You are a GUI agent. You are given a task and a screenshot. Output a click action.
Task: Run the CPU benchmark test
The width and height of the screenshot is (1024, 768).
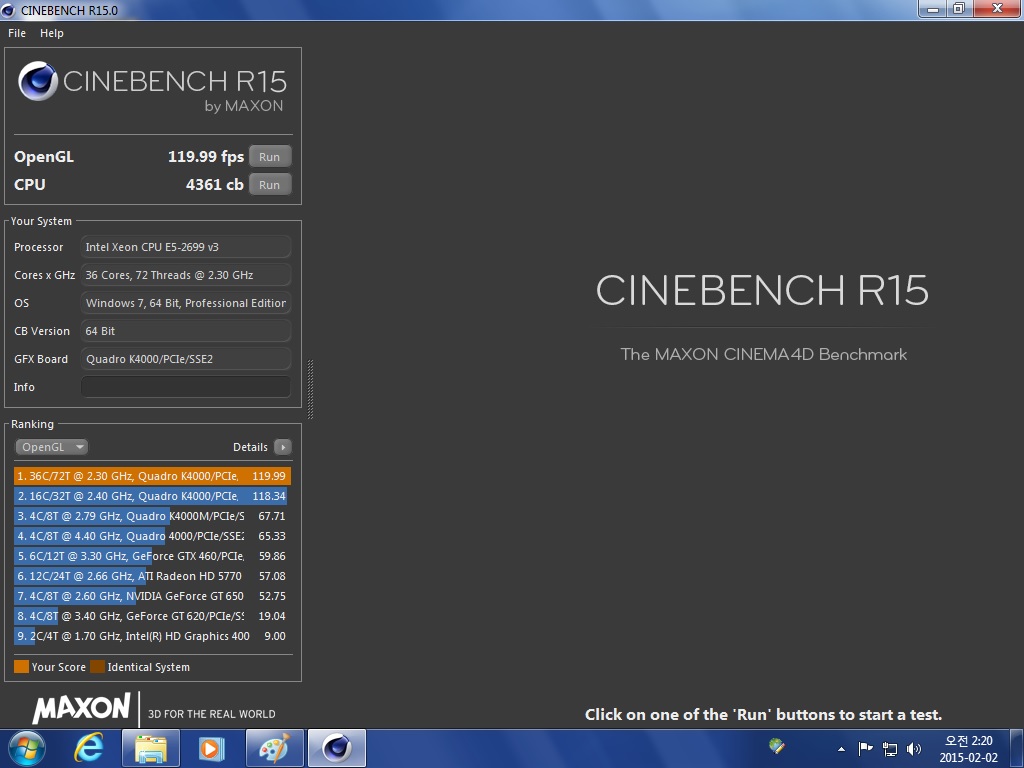[x=270, y=185]
